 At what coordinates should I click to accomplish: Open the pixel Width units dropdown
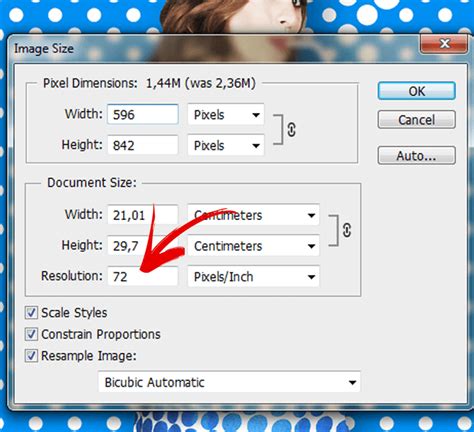click(226, 115)
